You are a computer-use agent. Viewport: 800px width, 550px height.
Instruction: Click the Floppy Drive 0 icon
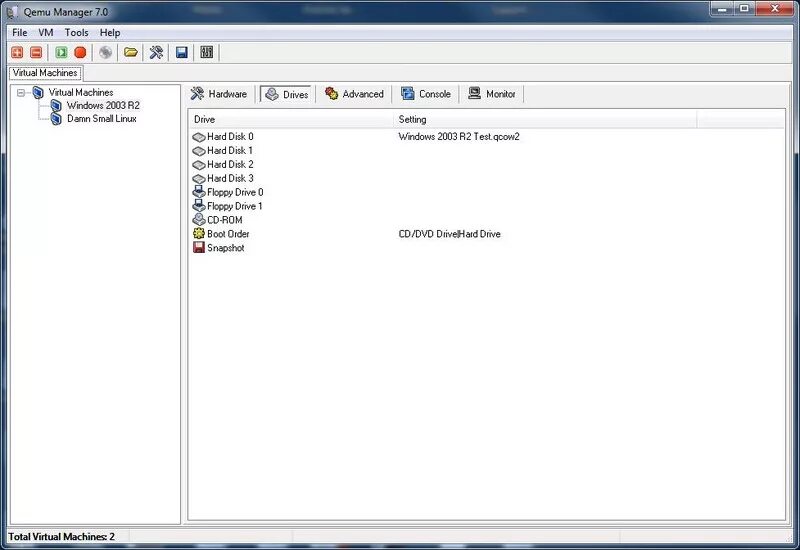[x=198, y=192]
